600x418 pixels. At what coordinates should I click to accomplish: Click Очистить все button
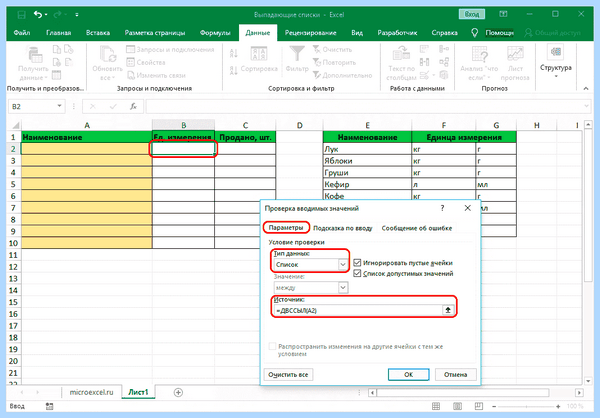click(288, 375)
